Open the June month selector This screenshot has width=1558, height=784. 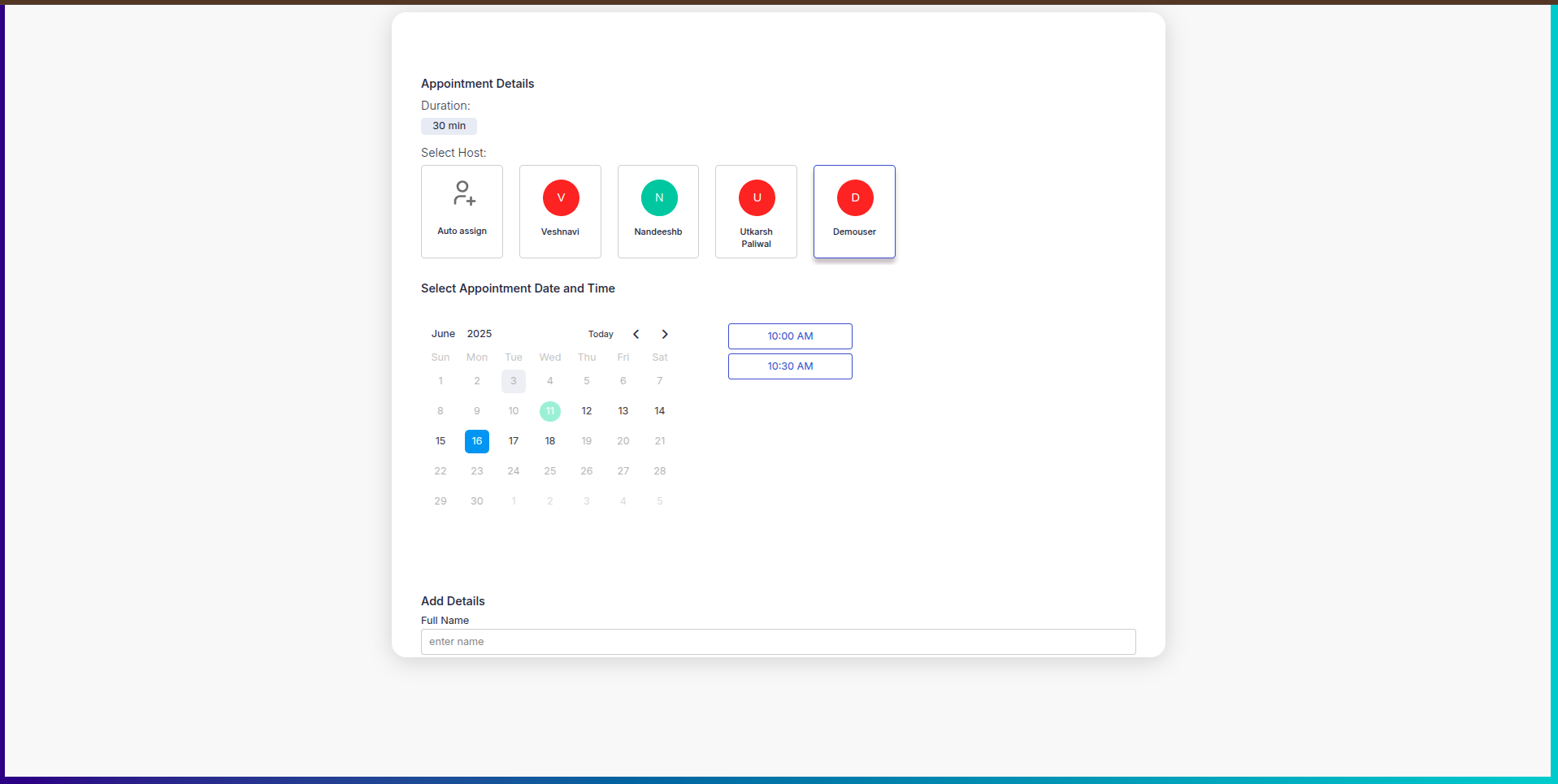point(443,334)
